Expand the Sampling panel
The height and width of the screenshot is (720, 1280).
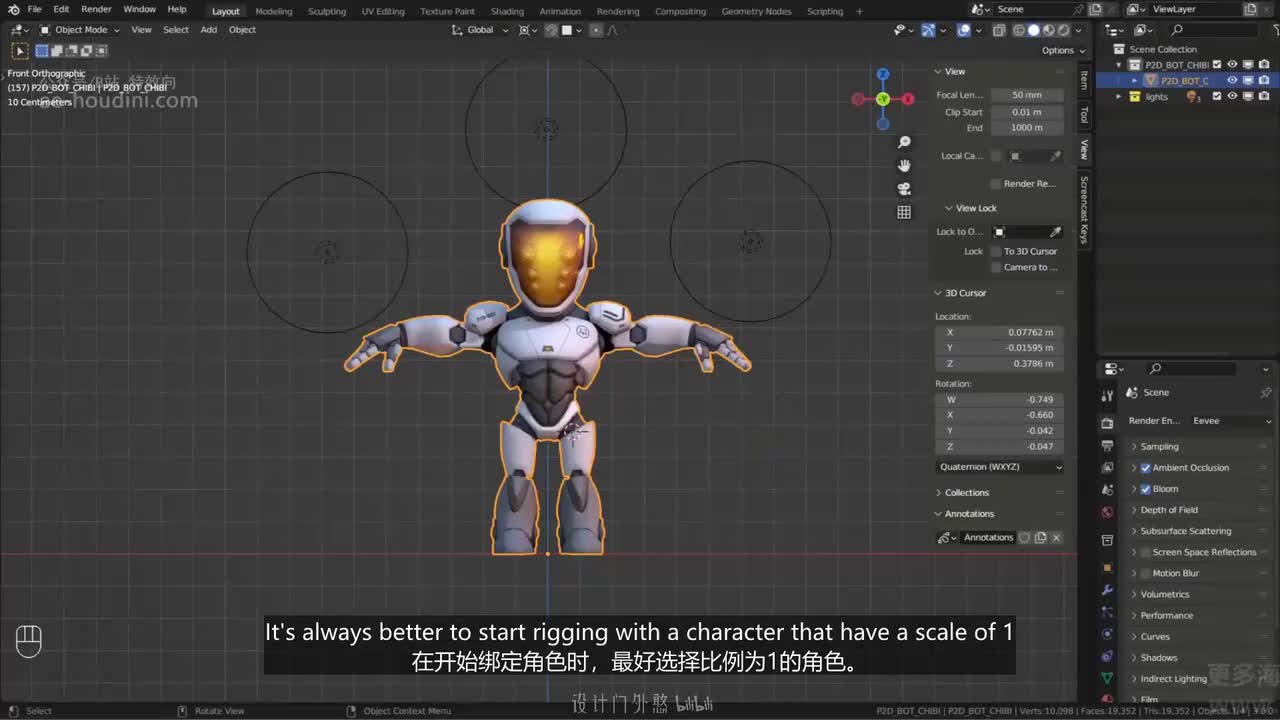1159,447
